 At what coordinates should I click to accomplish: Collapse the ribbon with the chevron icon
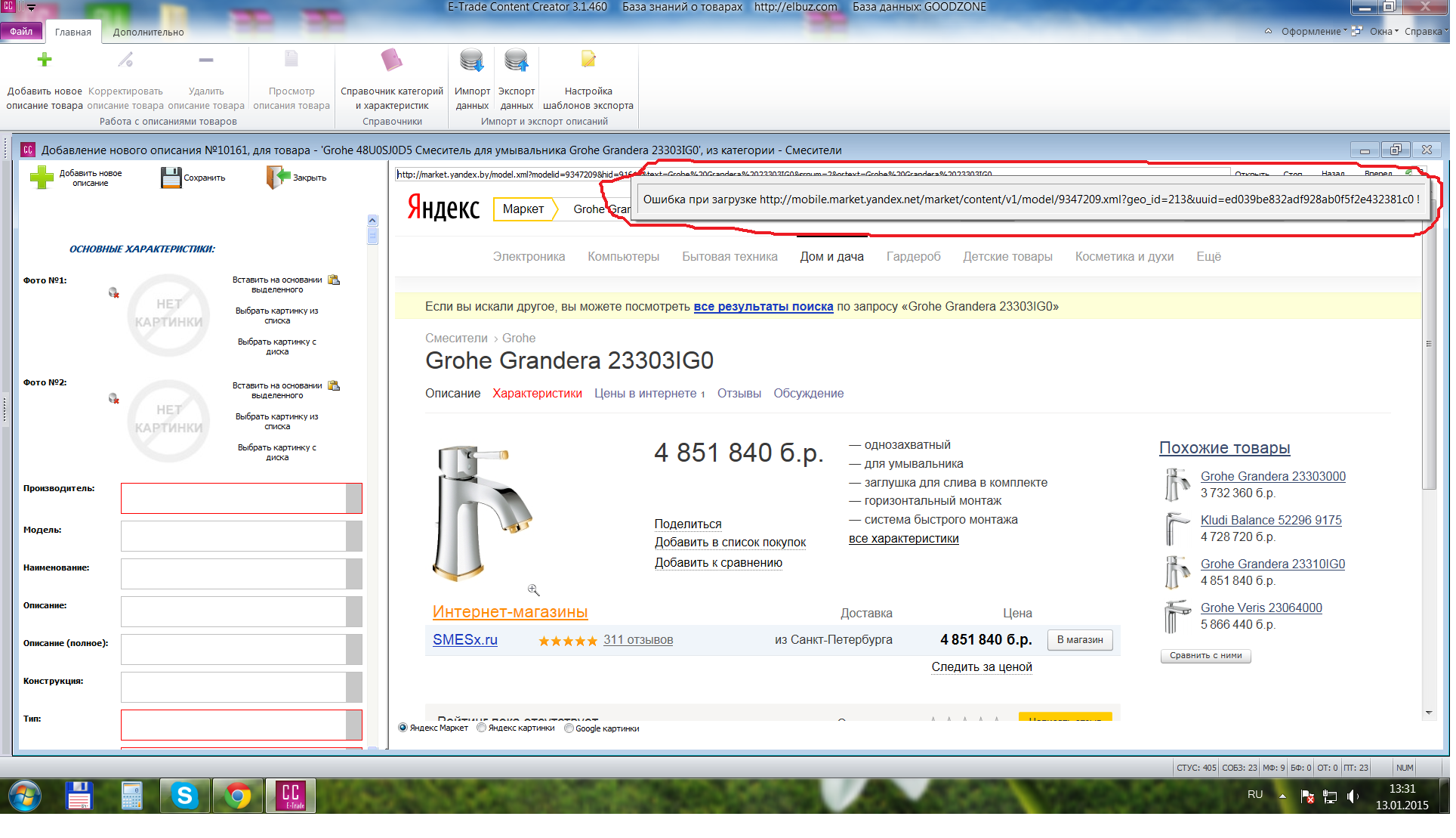pyautogui.click(x=1268, y=31)
